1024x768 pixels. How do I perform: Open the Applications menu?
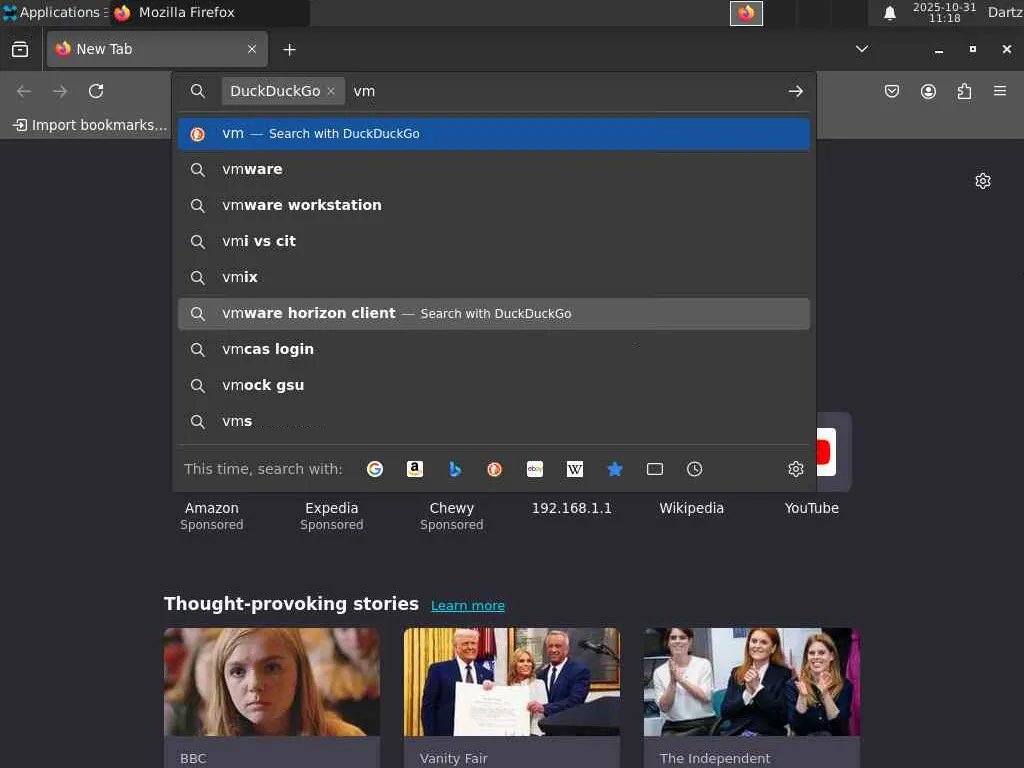54,12
